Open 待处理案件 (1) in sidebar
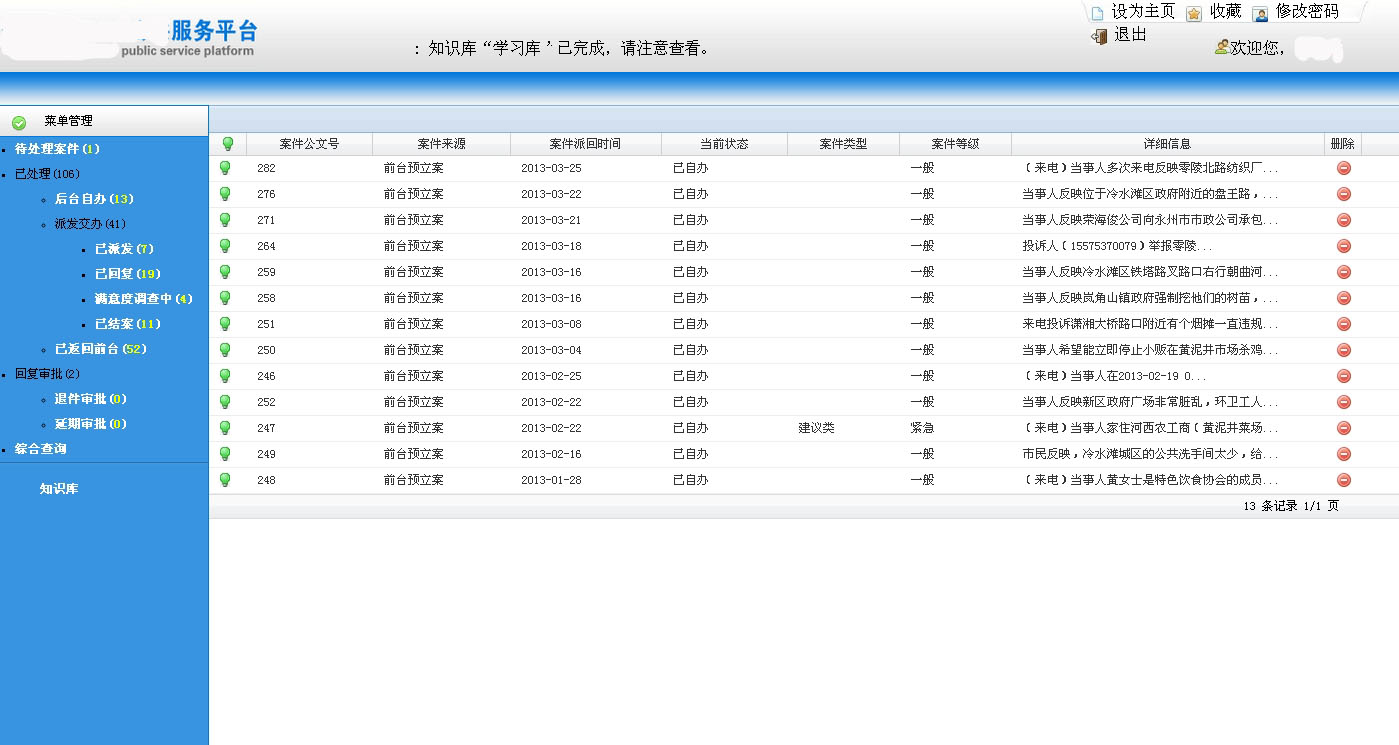This screenshot has height=745, width=1399. [x=57, y=149]
